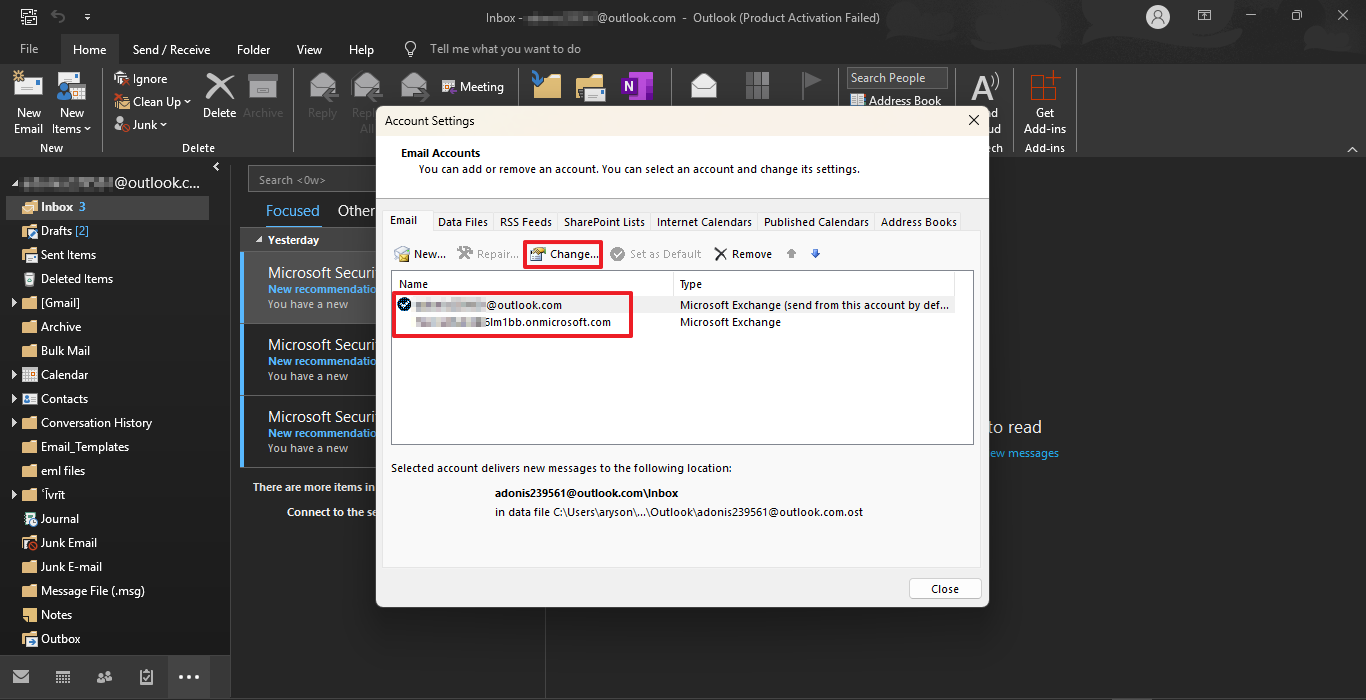
Task: Click the Follow Up flag icon
Action: tap(812, 86)
